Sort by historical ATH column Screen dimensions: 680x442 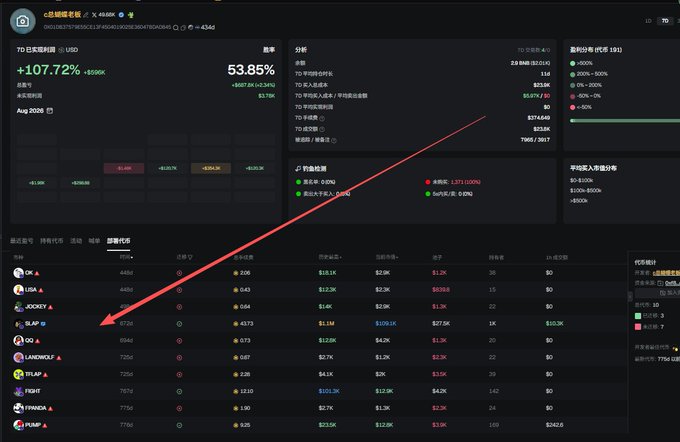330,257
